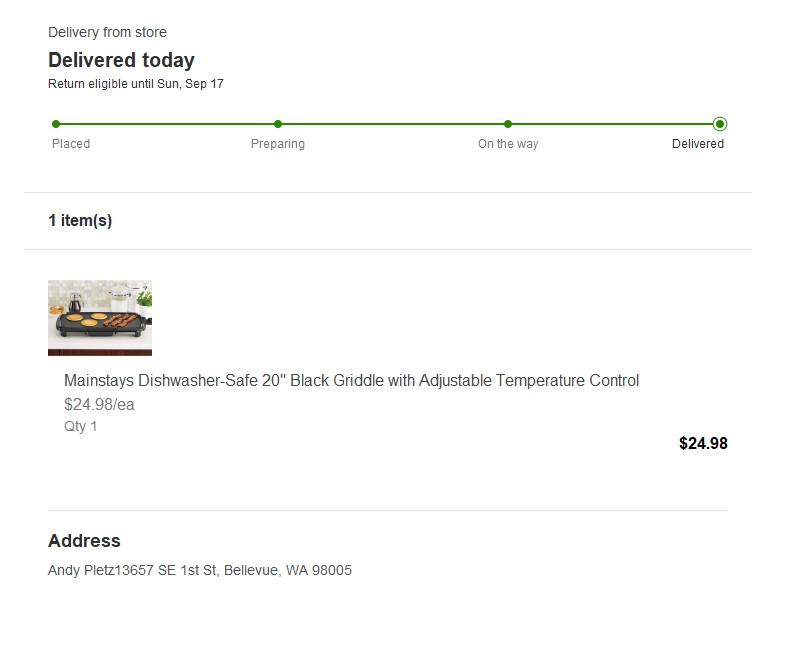Click the Placed label under progress bar

coord(71,144)
